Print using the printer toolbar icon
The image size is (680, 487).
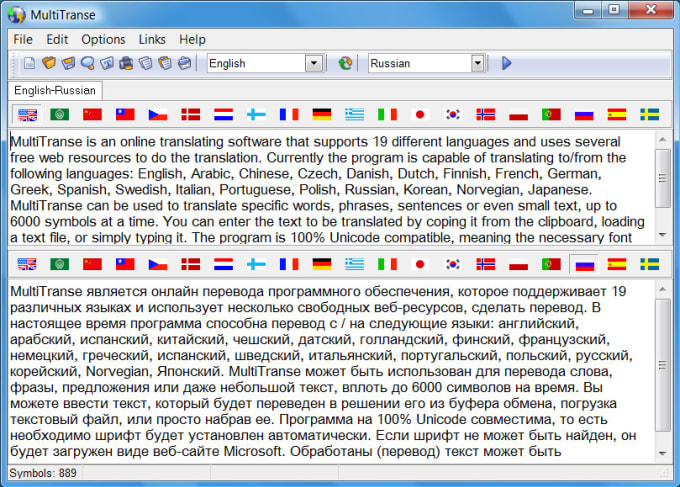point(126,63)
